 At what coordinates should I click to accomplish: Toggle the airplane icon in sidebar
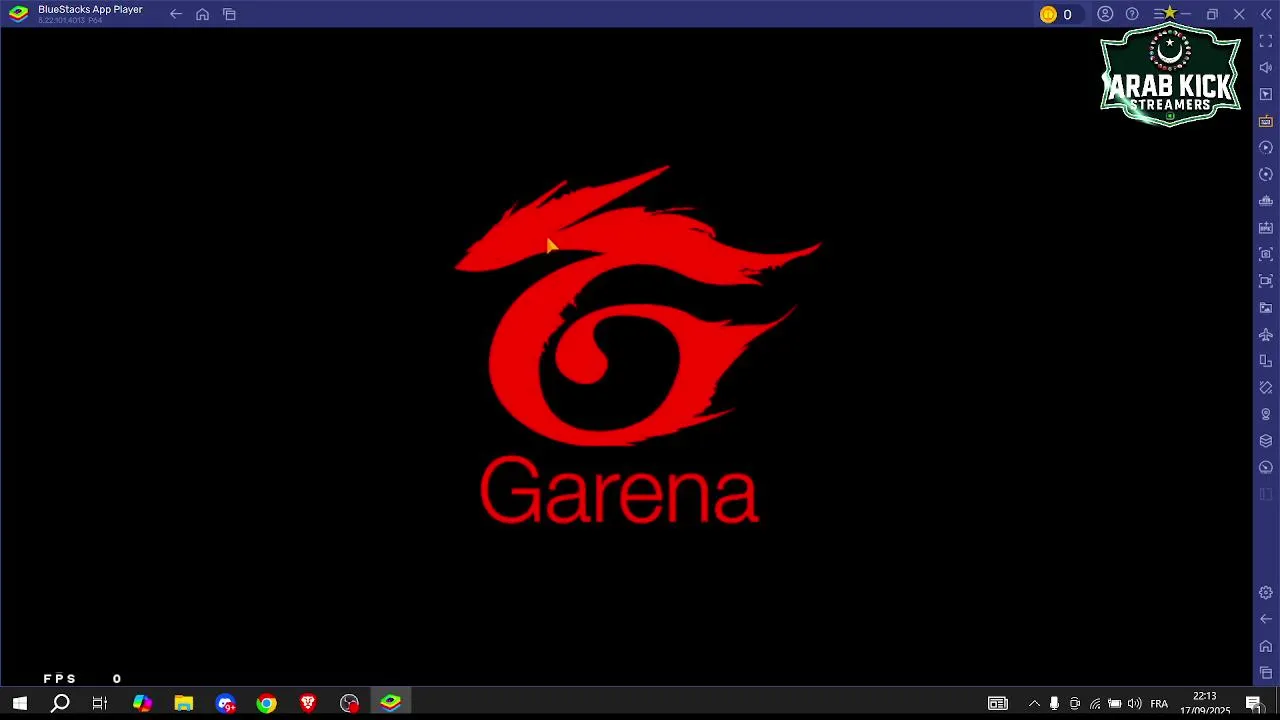click(1266, 334)
